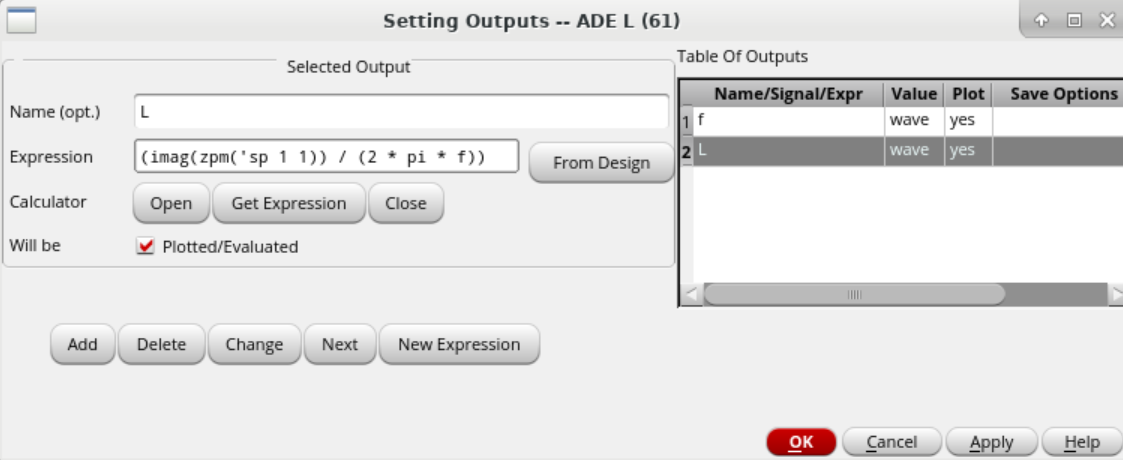
Task: Click the window menu icon in title bar
Action: click(x=21, y=19)
